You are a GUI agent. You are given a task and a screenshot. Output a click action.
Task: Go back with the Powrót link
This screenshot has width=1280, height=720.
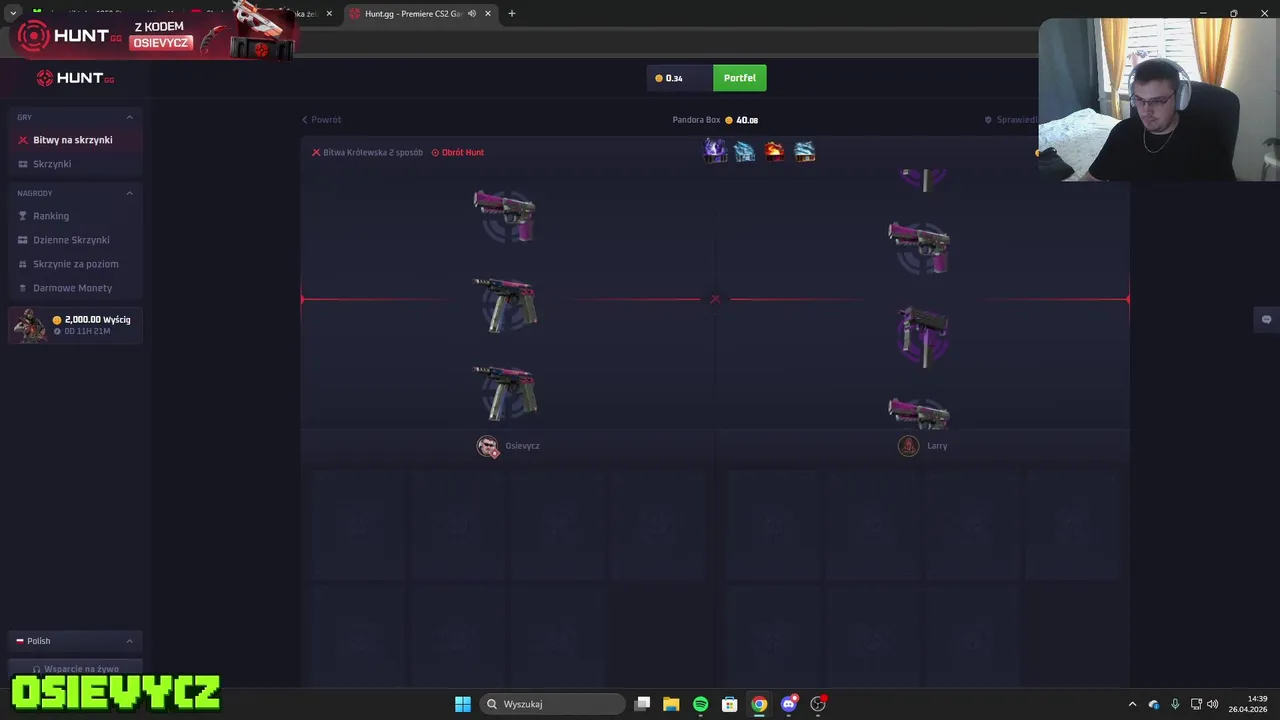(x=322, y=120)
